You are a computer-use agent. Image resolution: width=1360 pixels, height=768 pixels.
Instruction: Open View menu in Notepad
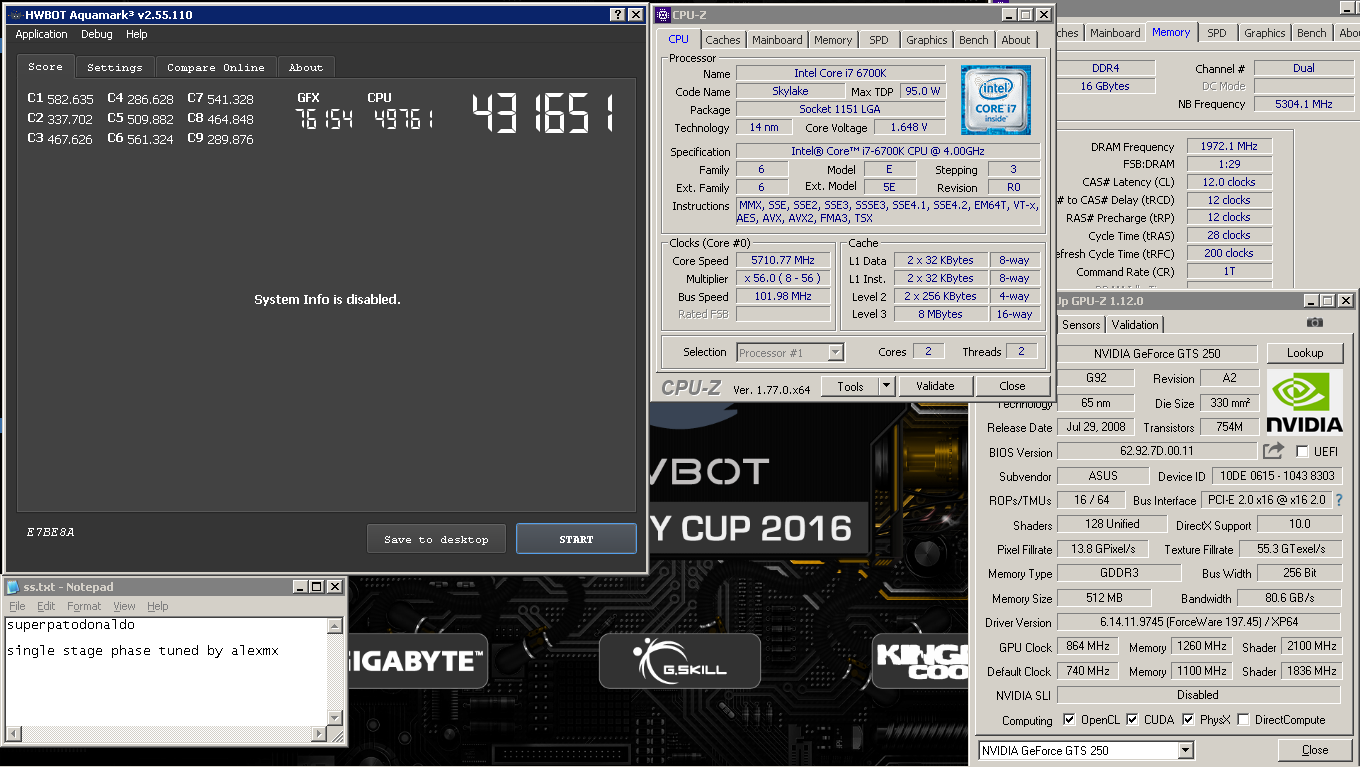click(x=124, y=606)
